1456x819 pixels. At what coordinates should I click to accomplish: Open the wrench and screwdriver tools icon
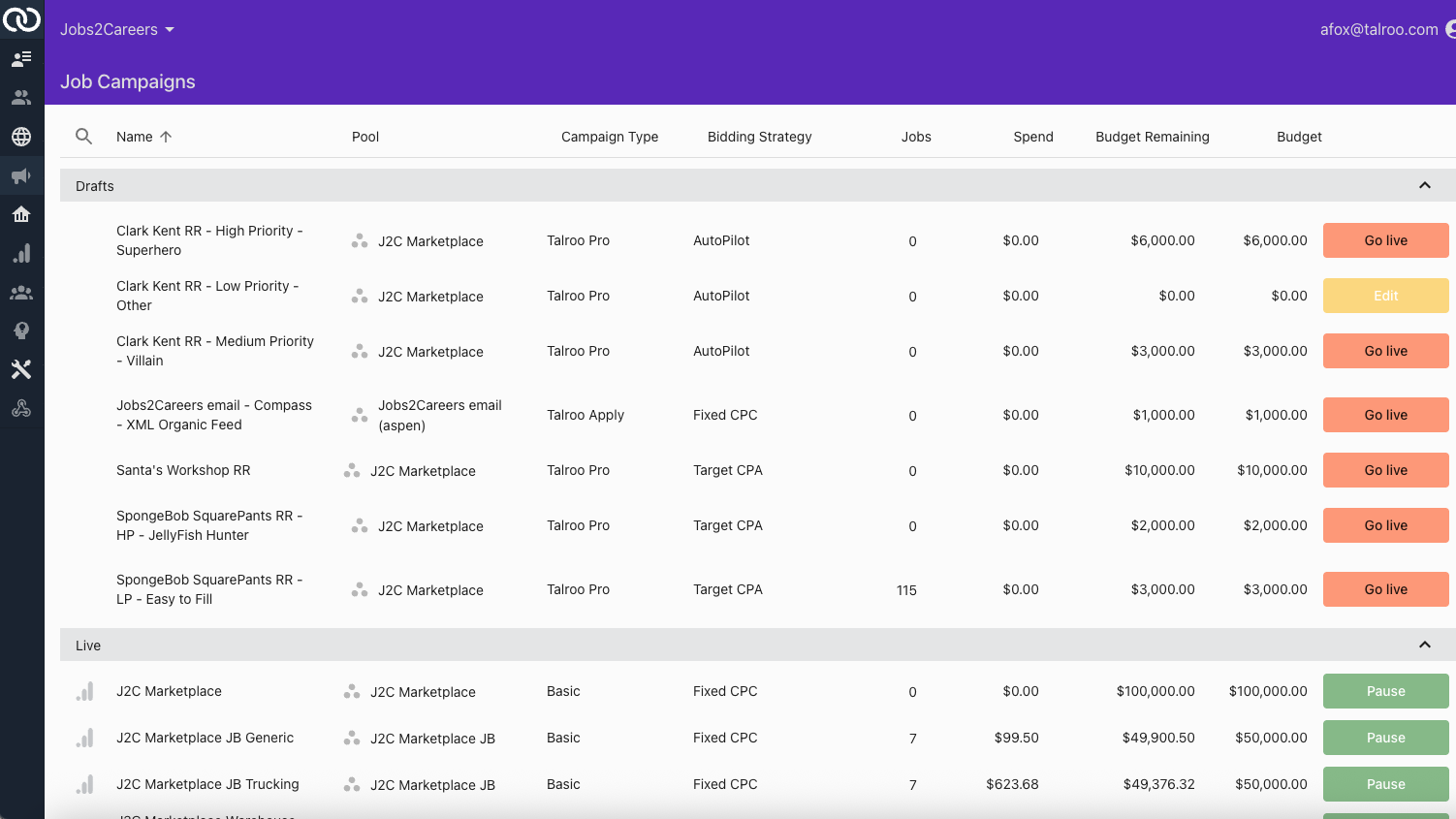click(x=21, y=369)
